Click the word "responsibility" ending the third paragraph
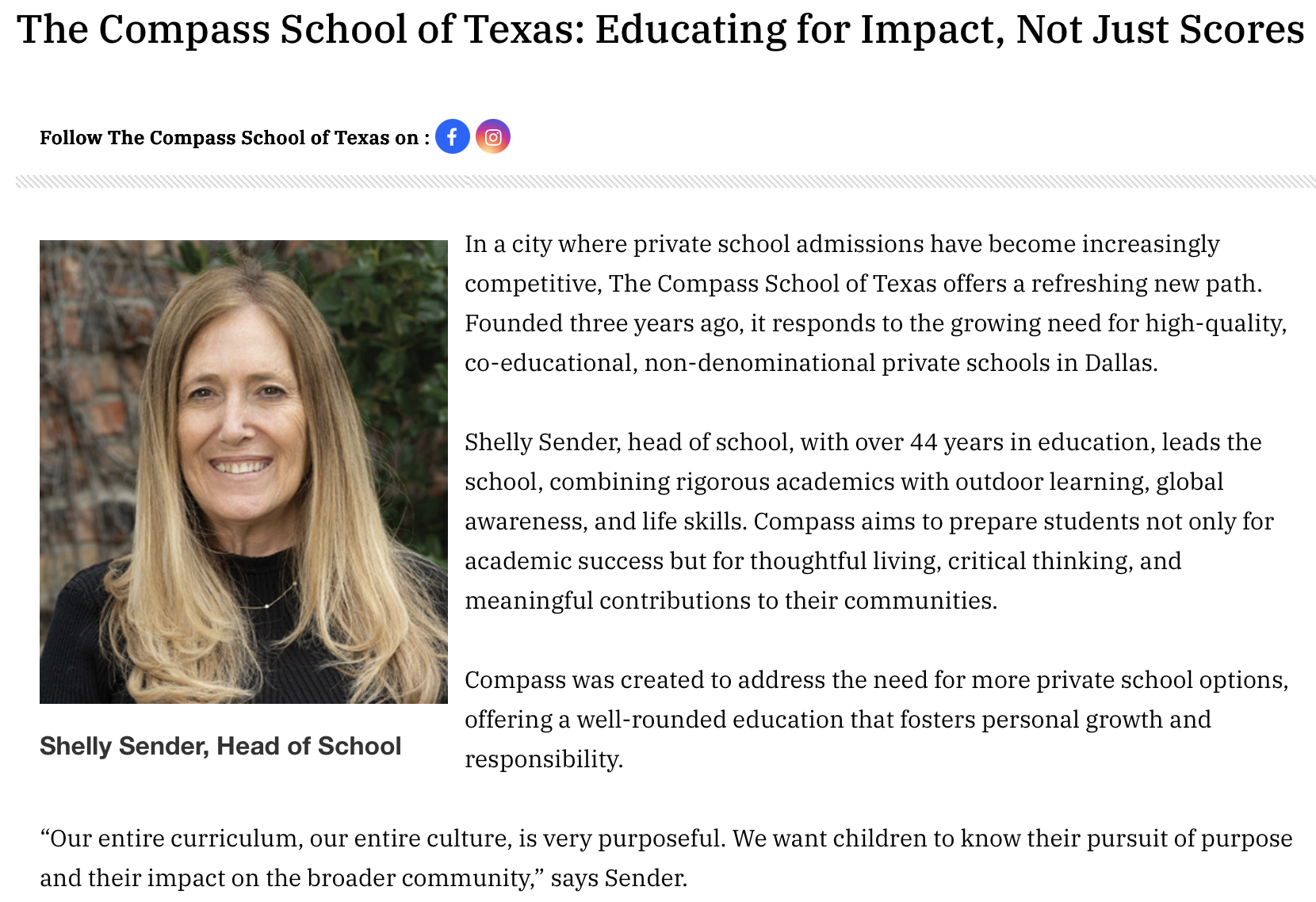1316x902 pixels. (542, 759)
